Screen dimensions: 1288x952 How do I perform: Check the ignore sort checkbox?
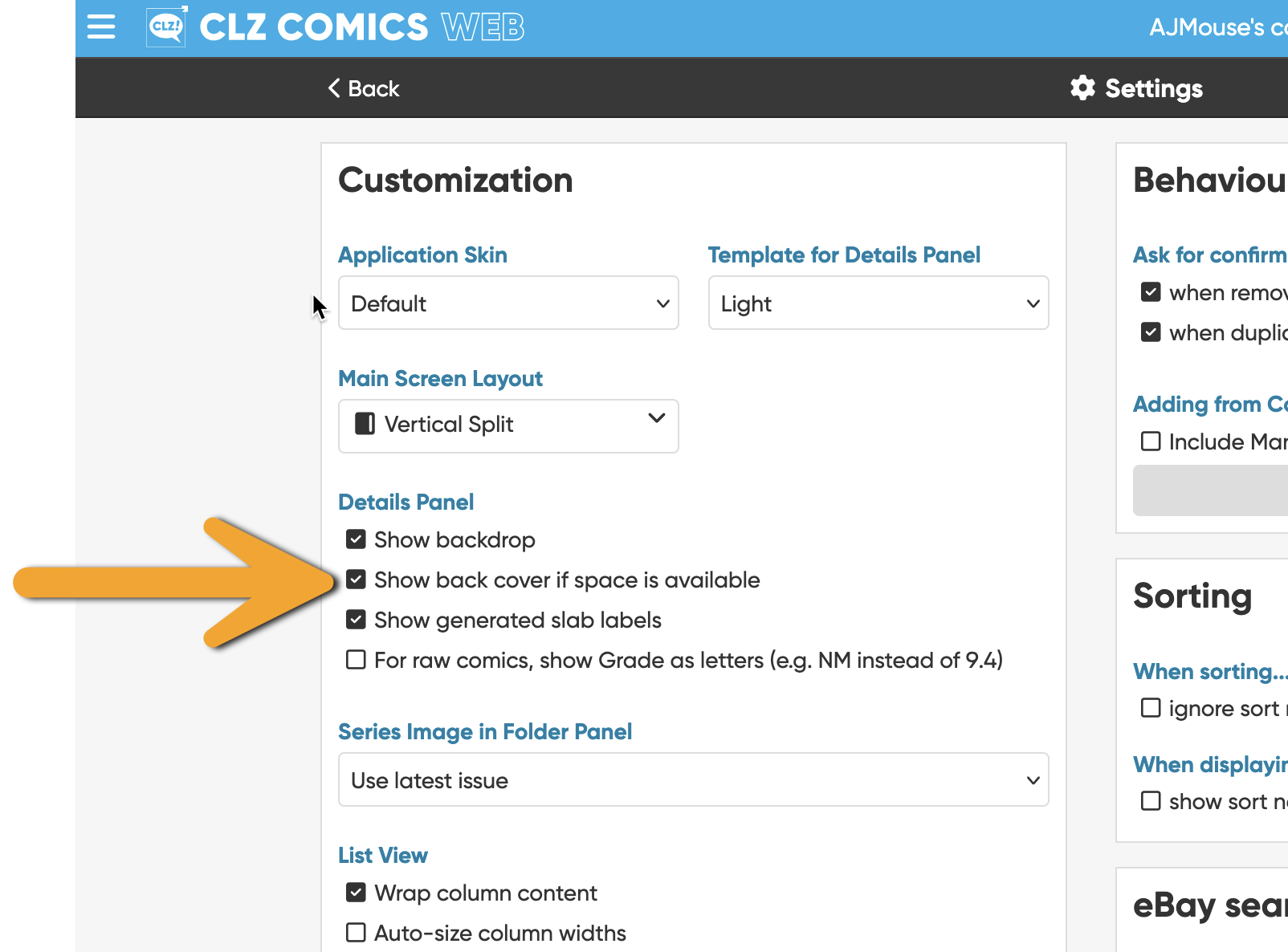coord(1151,708)
